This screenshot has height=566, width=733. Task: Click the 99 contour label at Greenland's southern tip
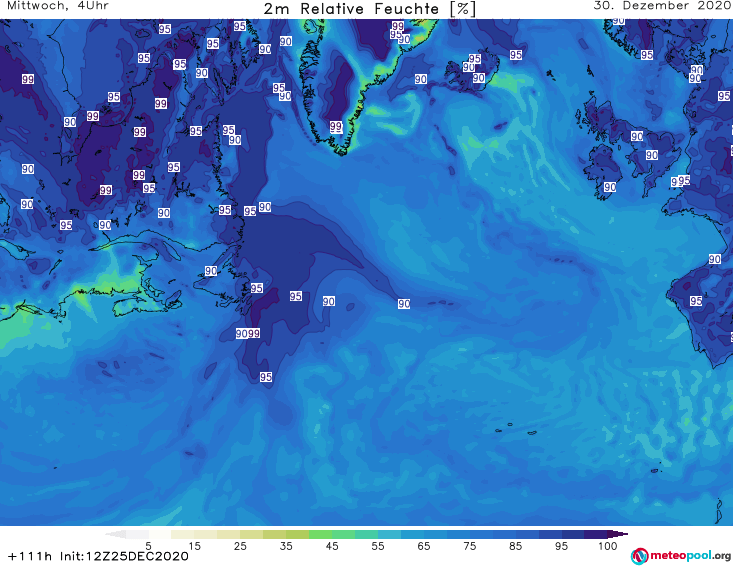[336, 126]
